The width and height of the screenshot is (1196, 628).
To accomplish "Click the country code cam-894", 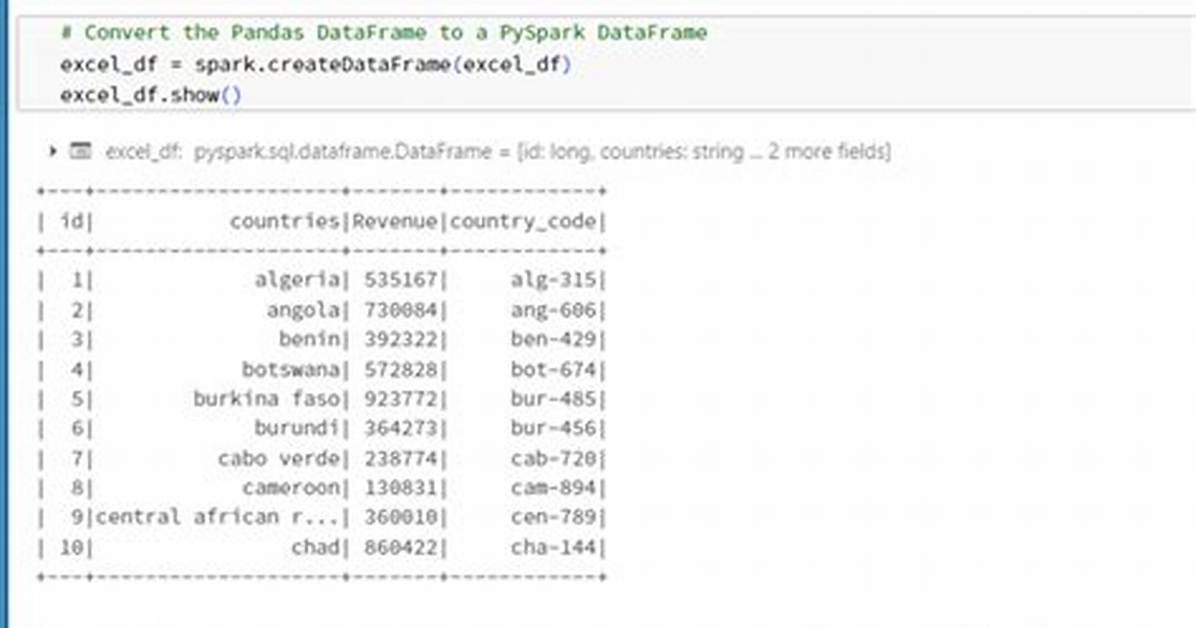I will pyautogui.click(x=554, y=488).
